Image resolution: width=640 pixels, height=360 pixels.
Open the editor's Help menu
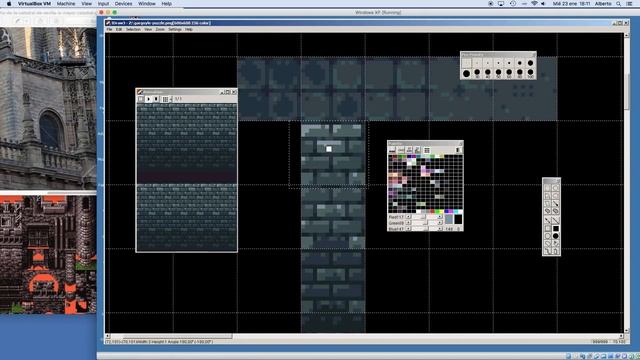click(x=189, y=29)
